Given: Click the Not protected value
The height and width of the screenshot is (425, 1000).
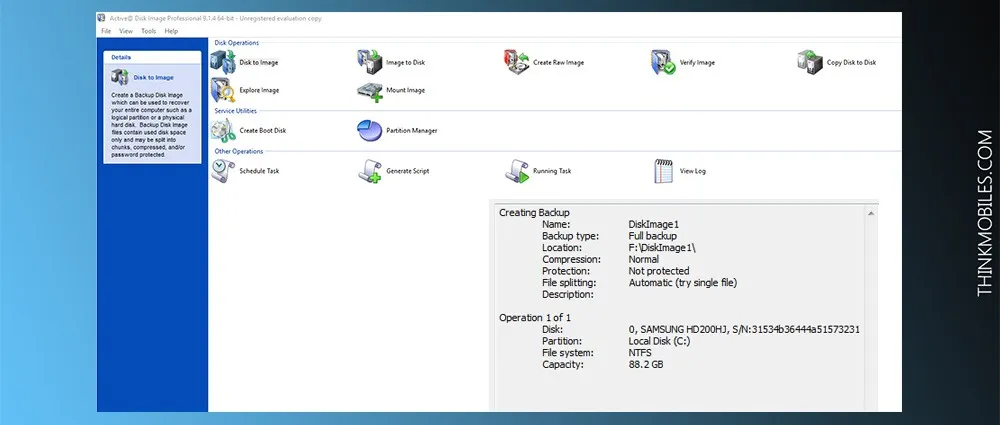Looking at the screenshot, I should tap(659, 271).
